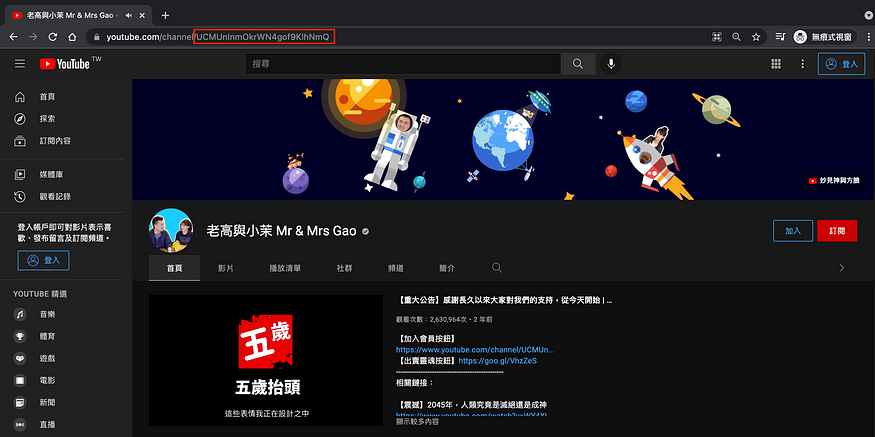Click the channel name 老高與小茉 Mr & Mrs Gao

point(281,231)
